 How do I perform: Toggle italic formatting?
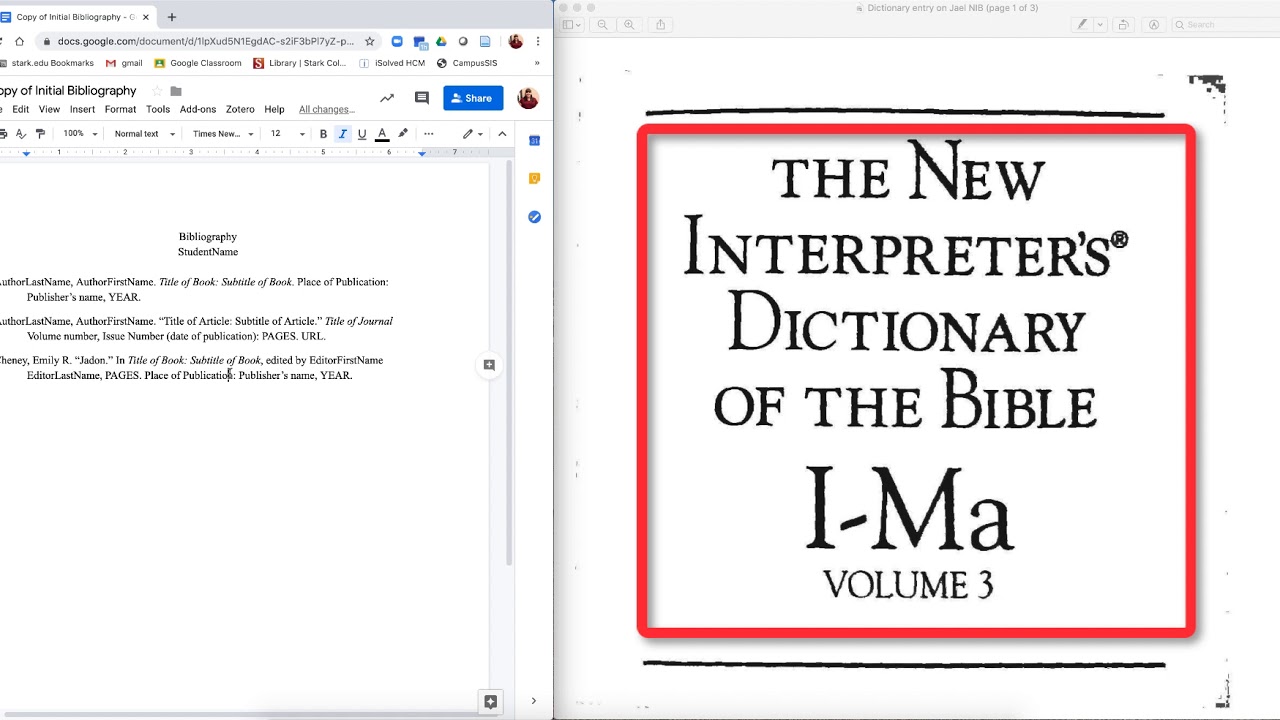point(343,134)
